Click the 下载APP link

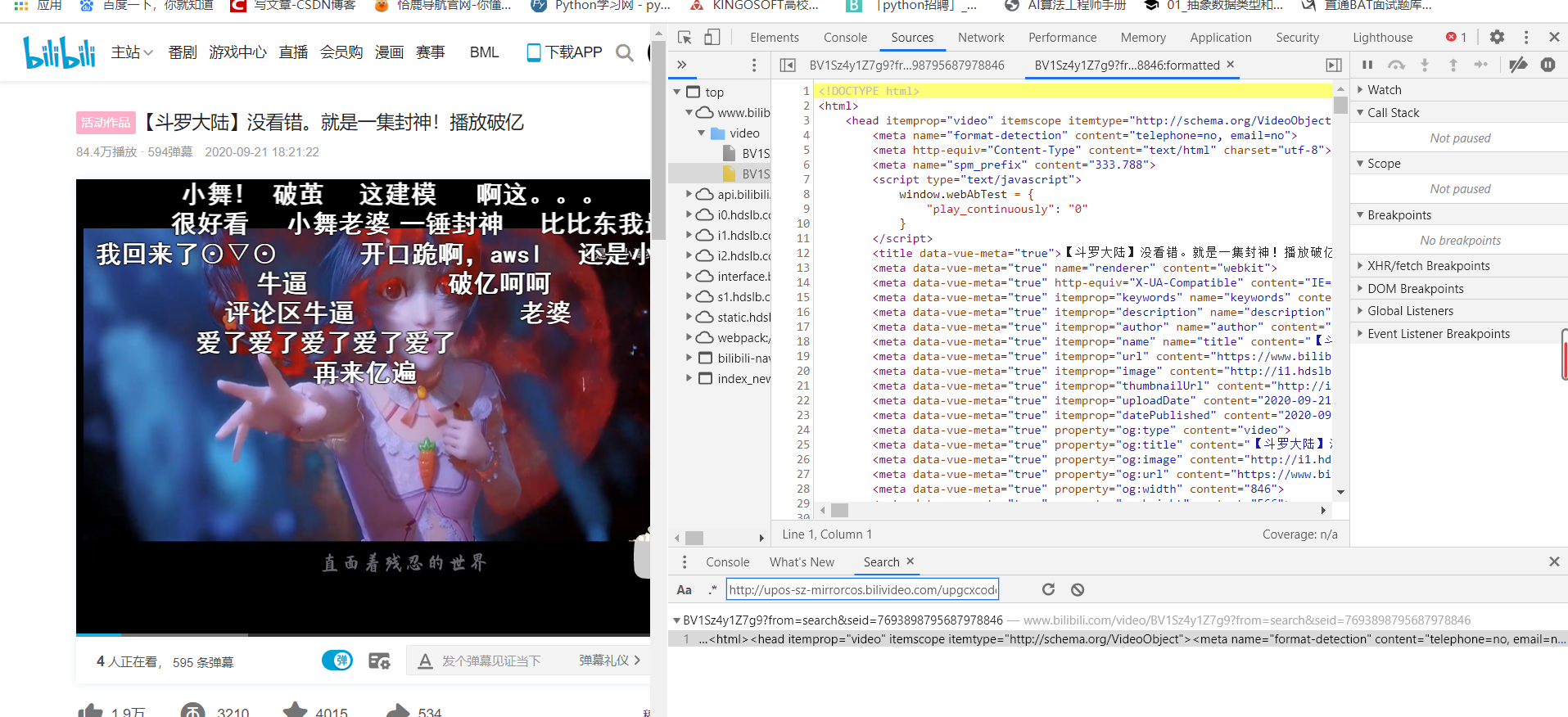coord(564,52)
